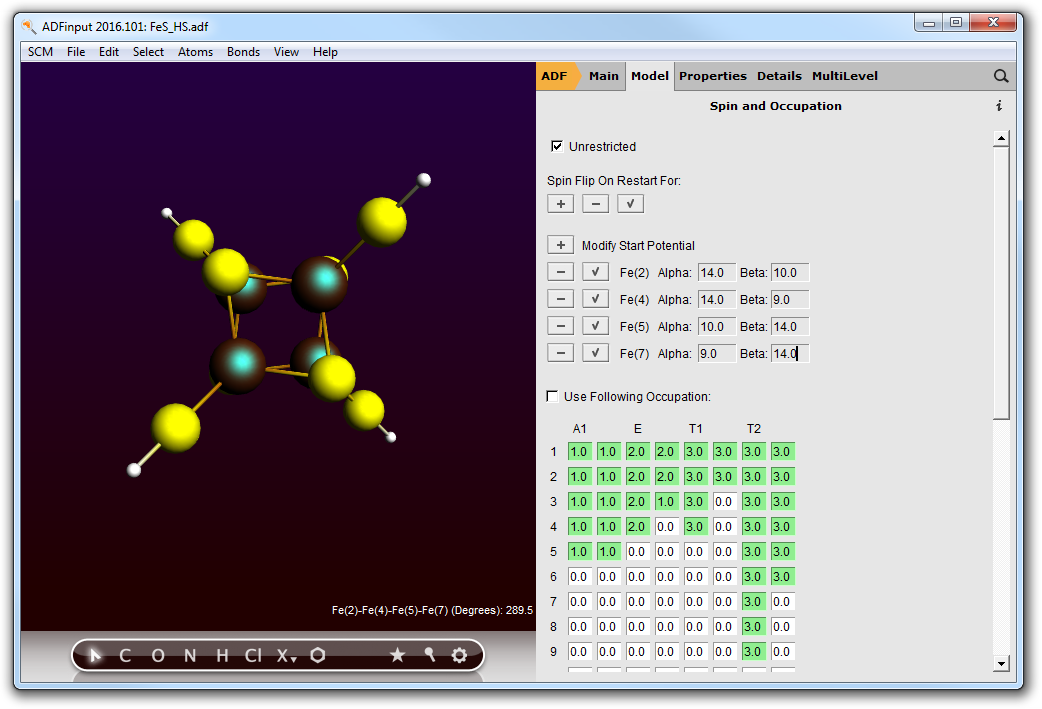Click first T2 occupation cell in row 9
This screenshot has height=709, width=1042.
tap(754, 652)
